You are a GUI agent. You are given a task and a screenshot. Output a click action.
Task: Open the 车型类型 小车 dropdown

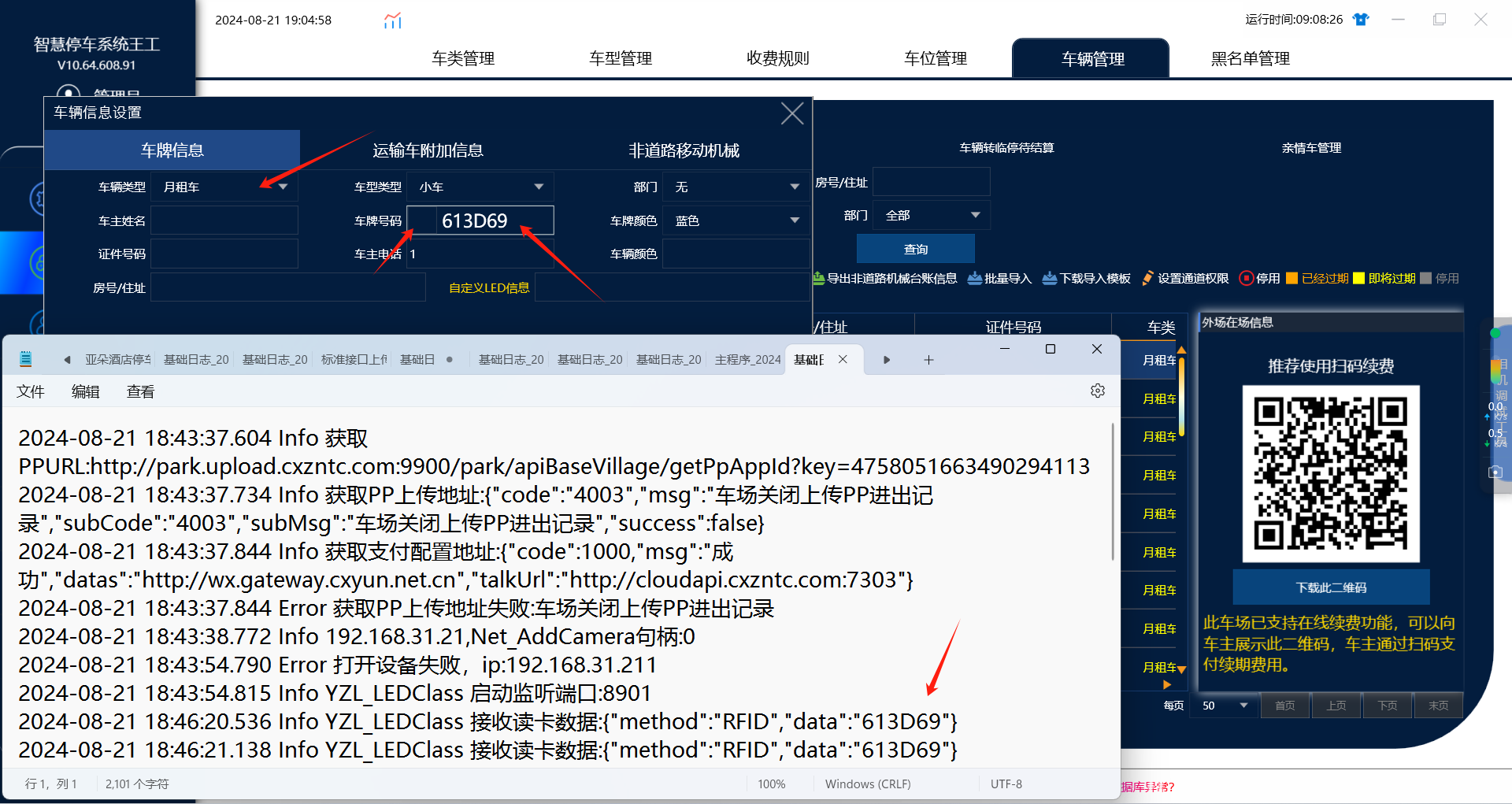480,187
